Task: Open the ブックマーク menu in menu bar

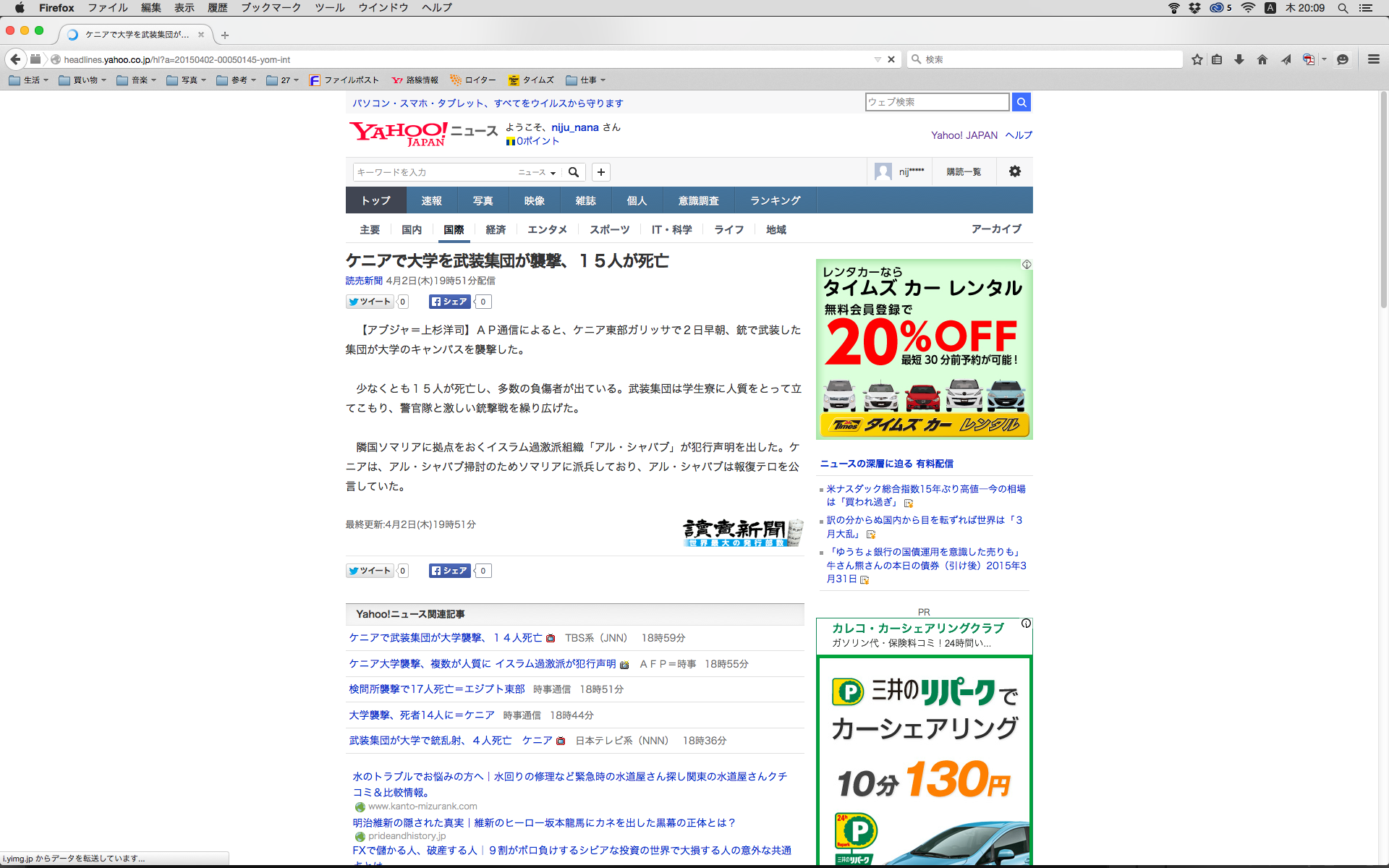Action: pyautogui.click(x=271, y=8)
